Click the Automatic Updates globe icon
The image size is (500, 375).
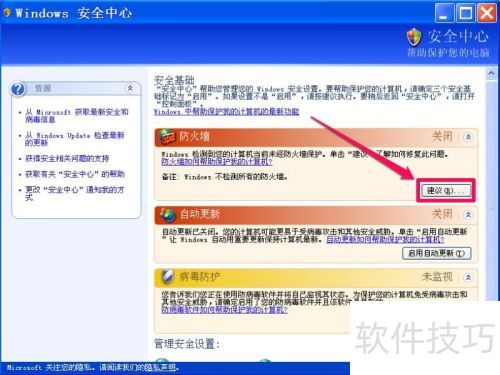coord(168,215)
